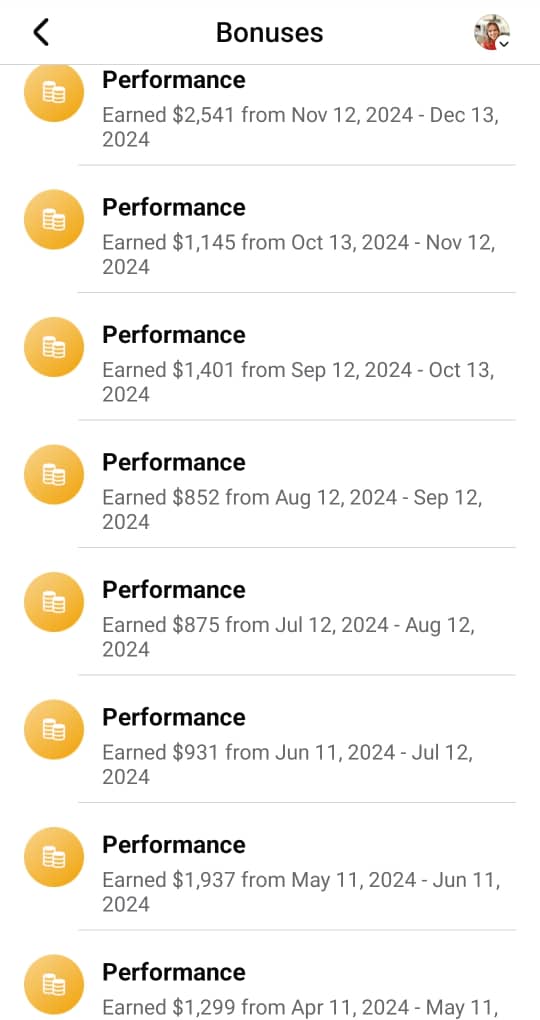Viewport: 540px width, 1020px height.
Task: View the Jul 12 - Aug 12 bonus
Action: click(x=270, y=611)
